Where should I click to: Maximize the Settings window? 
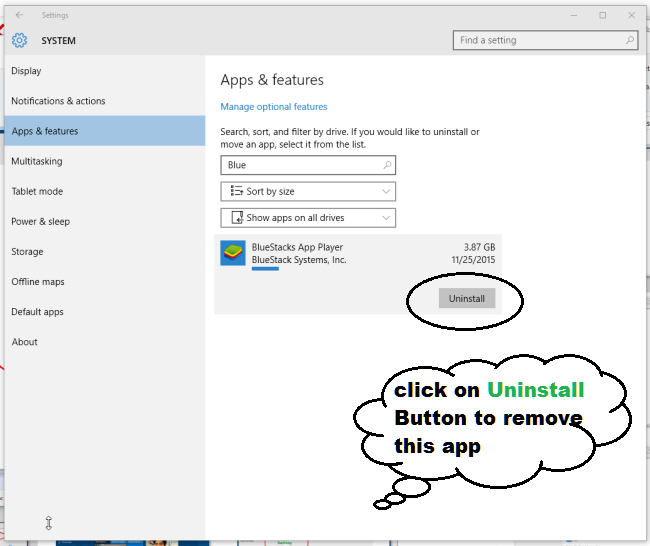(603, 15)
